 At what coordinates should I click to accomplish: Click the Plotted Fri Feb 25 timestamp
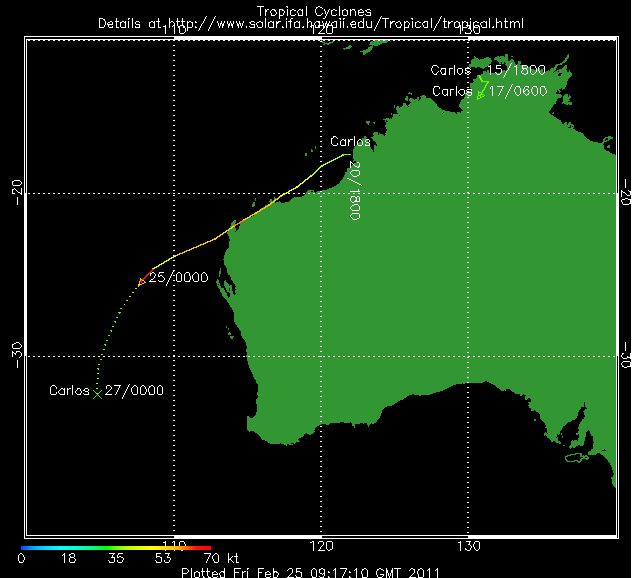pos(315,573)
